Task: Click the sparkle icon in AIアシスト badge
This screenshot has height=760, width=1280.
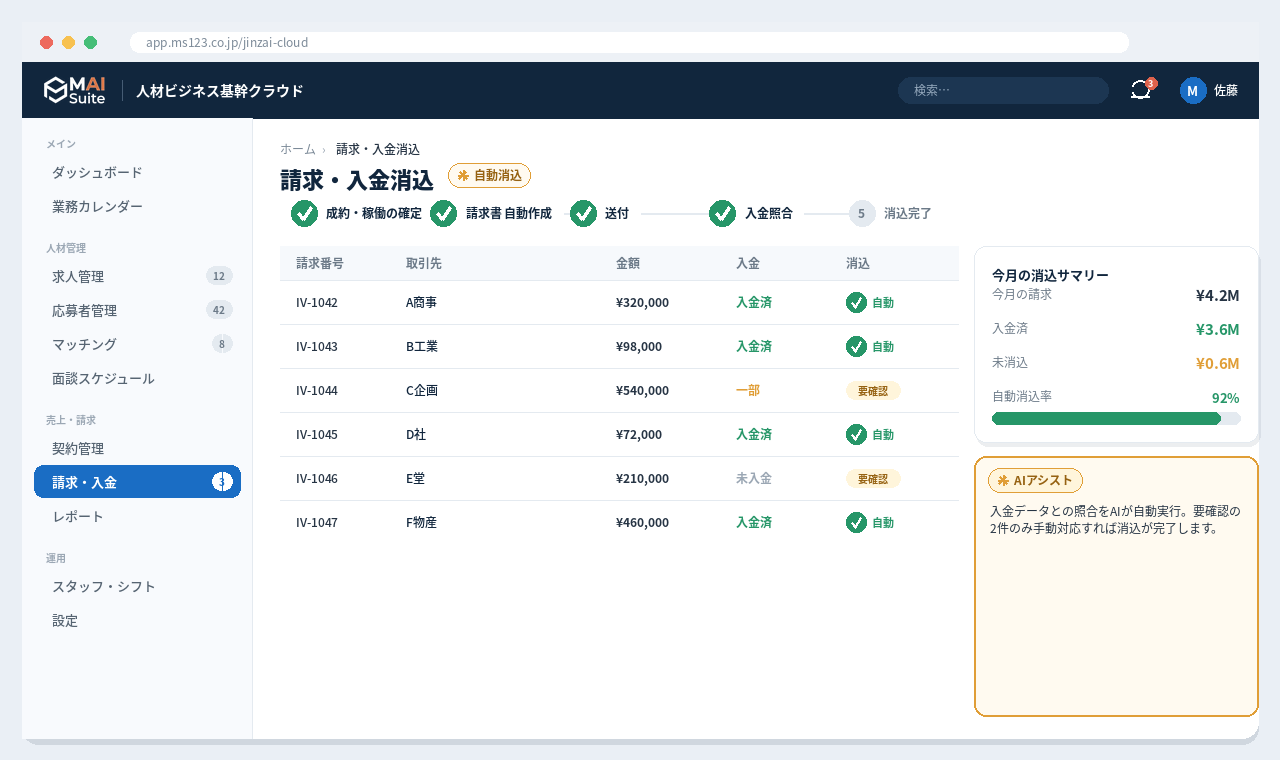Action: pos(1003,480)
